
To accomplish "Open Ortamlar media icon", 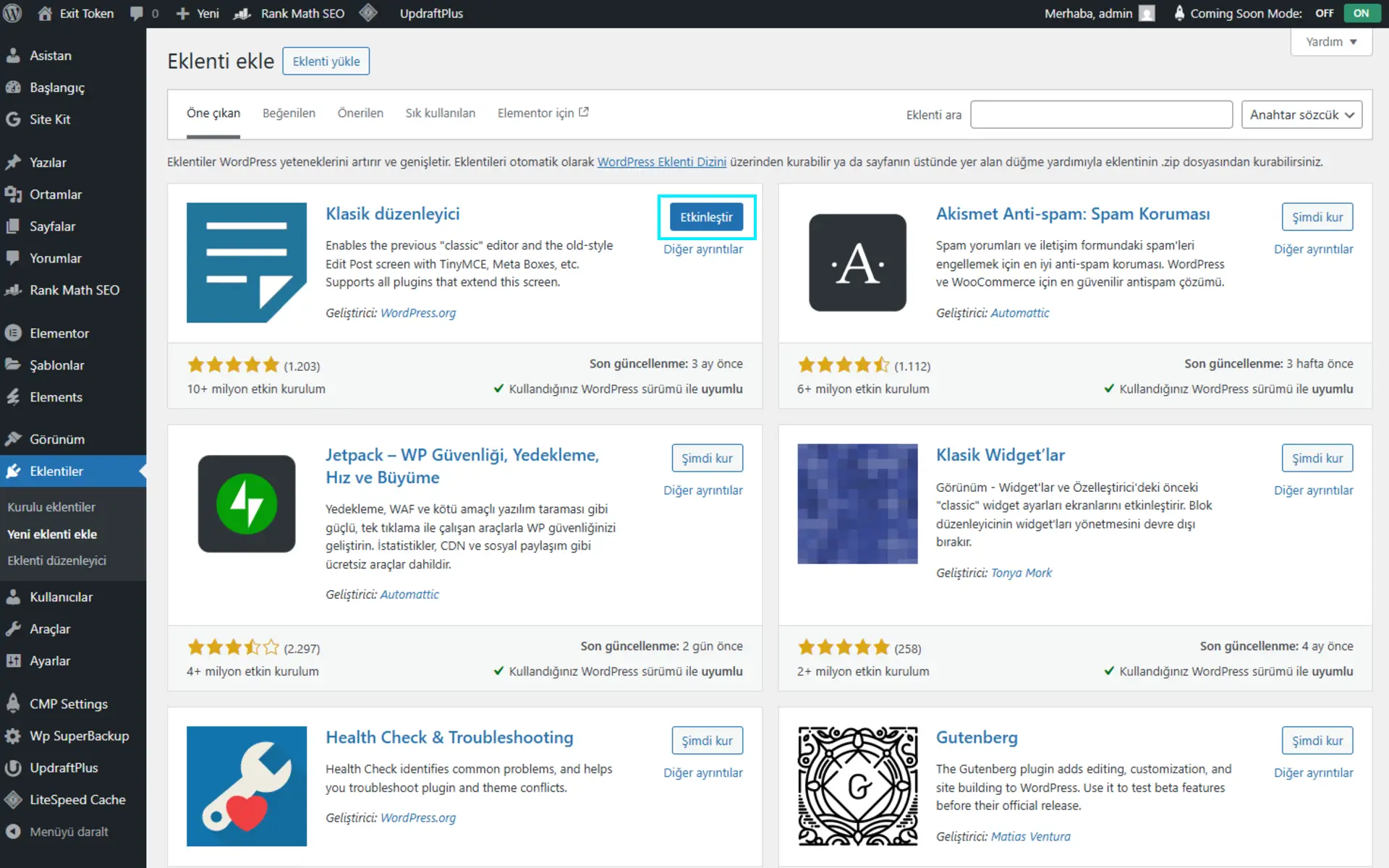I will pos(13,194).
